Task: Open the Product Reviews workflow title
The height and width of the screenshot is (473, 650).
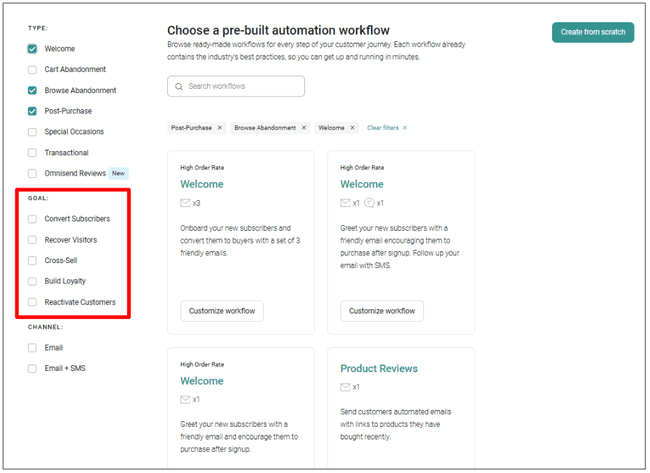Action: click(x=379, y=368)
